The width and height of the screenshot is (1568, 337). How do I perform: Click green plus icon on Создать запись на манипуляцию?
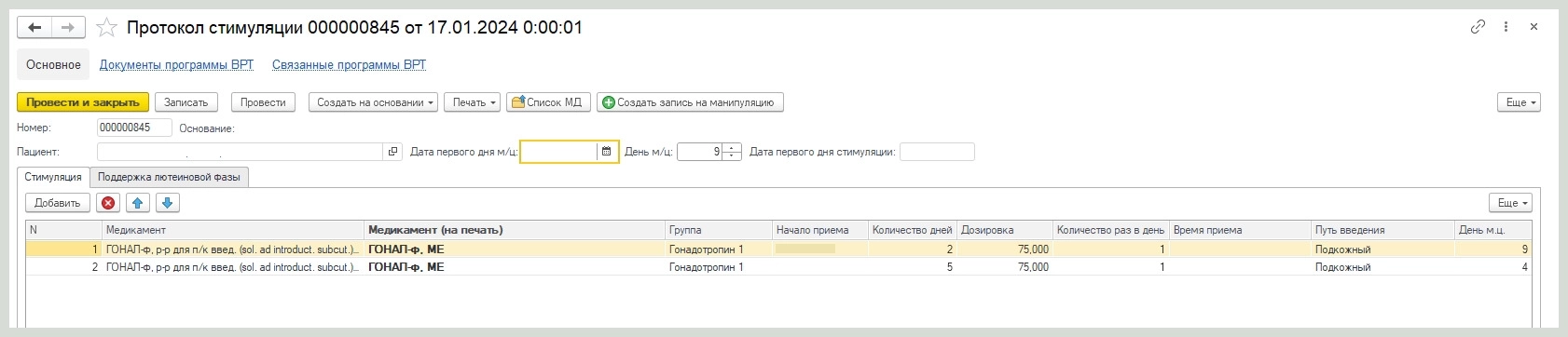click(609, 102)
